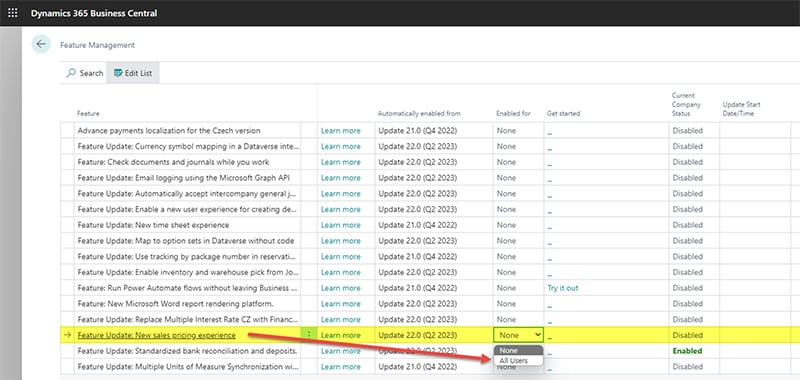
Task: Select Enable inventory and warehouse pick feature
Action: 188,272
